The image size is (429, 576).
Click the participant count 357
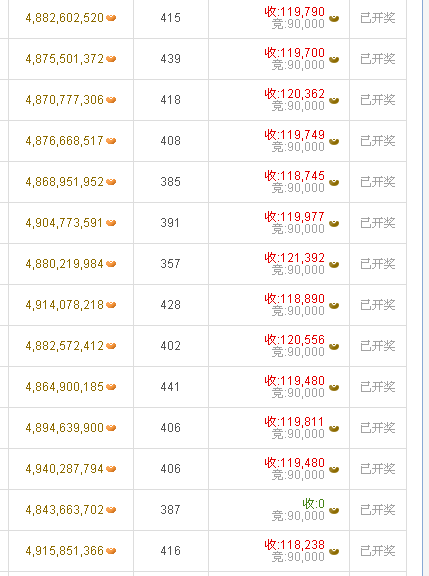point(170,264)
